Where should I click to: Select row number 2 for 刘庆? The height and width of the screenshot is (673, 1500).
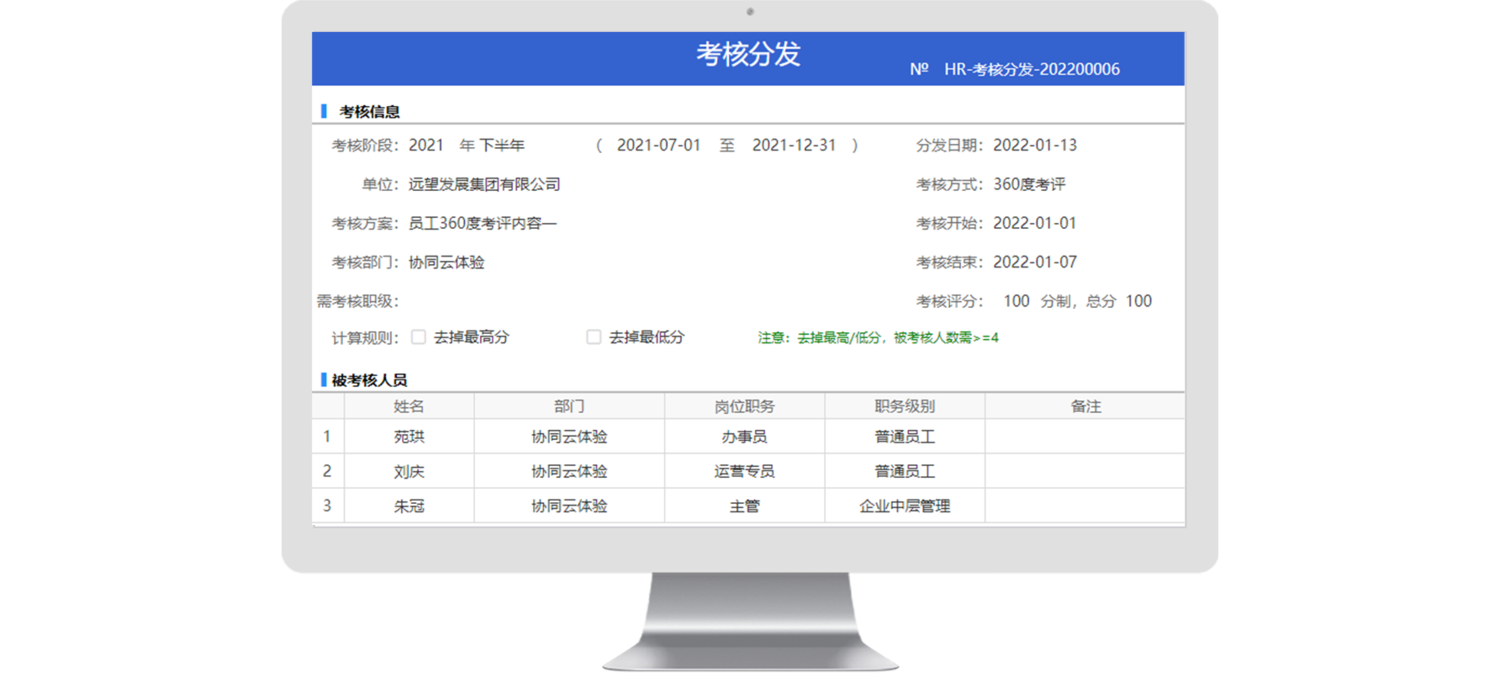click(327, 471)
